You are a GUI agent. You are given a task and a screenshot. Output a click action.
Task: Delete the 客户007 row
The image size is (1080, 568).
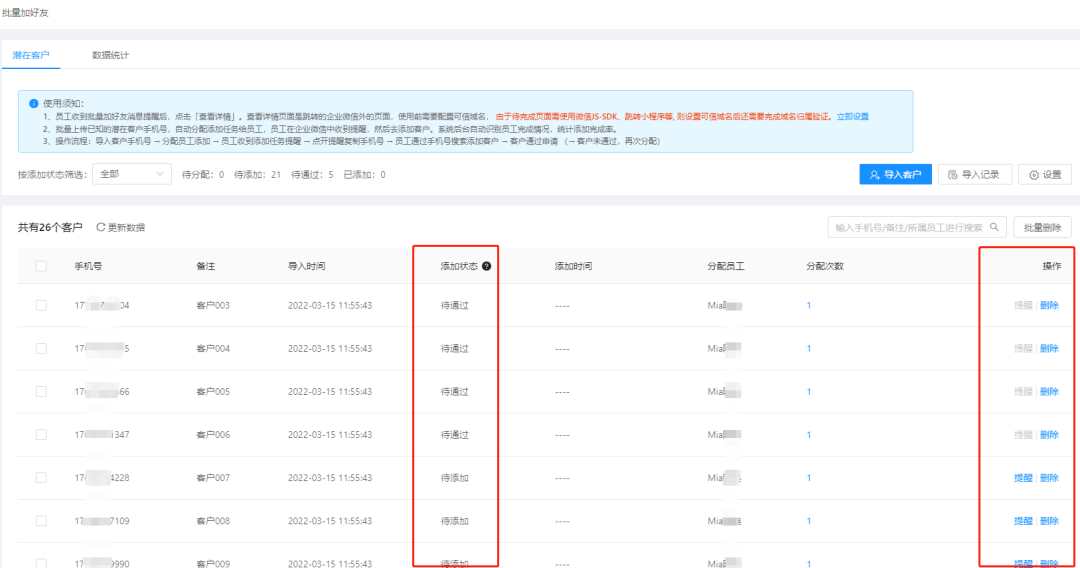[x=1049, y=478]
